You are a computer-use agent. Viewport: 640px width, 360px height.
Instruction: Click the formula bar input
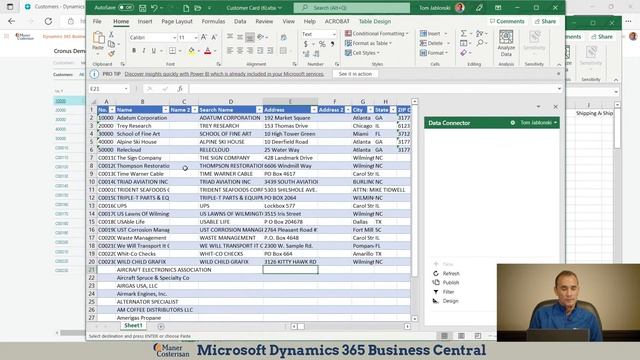coord(373,89)
